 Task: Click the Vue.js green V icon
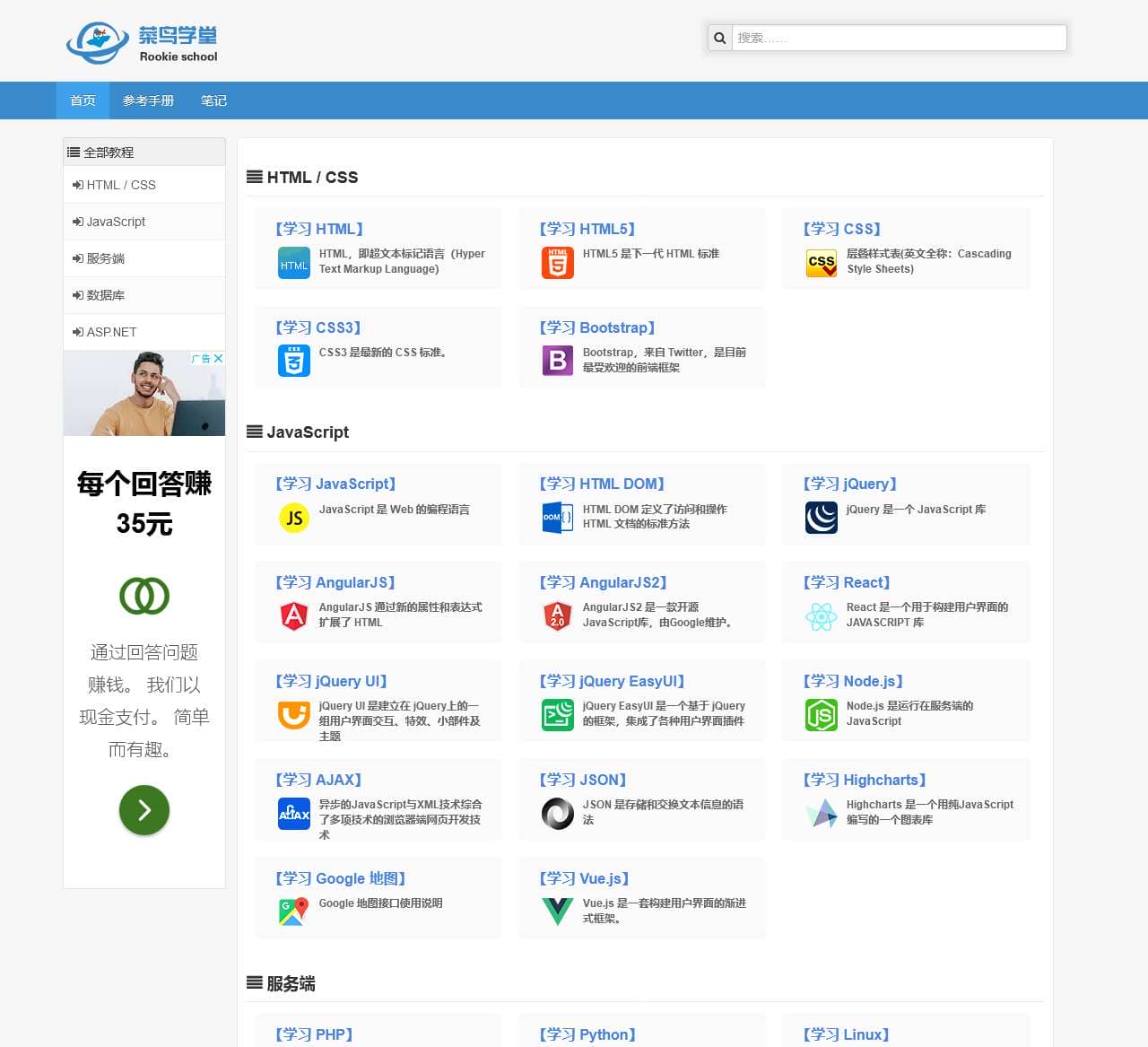point(557,912)
